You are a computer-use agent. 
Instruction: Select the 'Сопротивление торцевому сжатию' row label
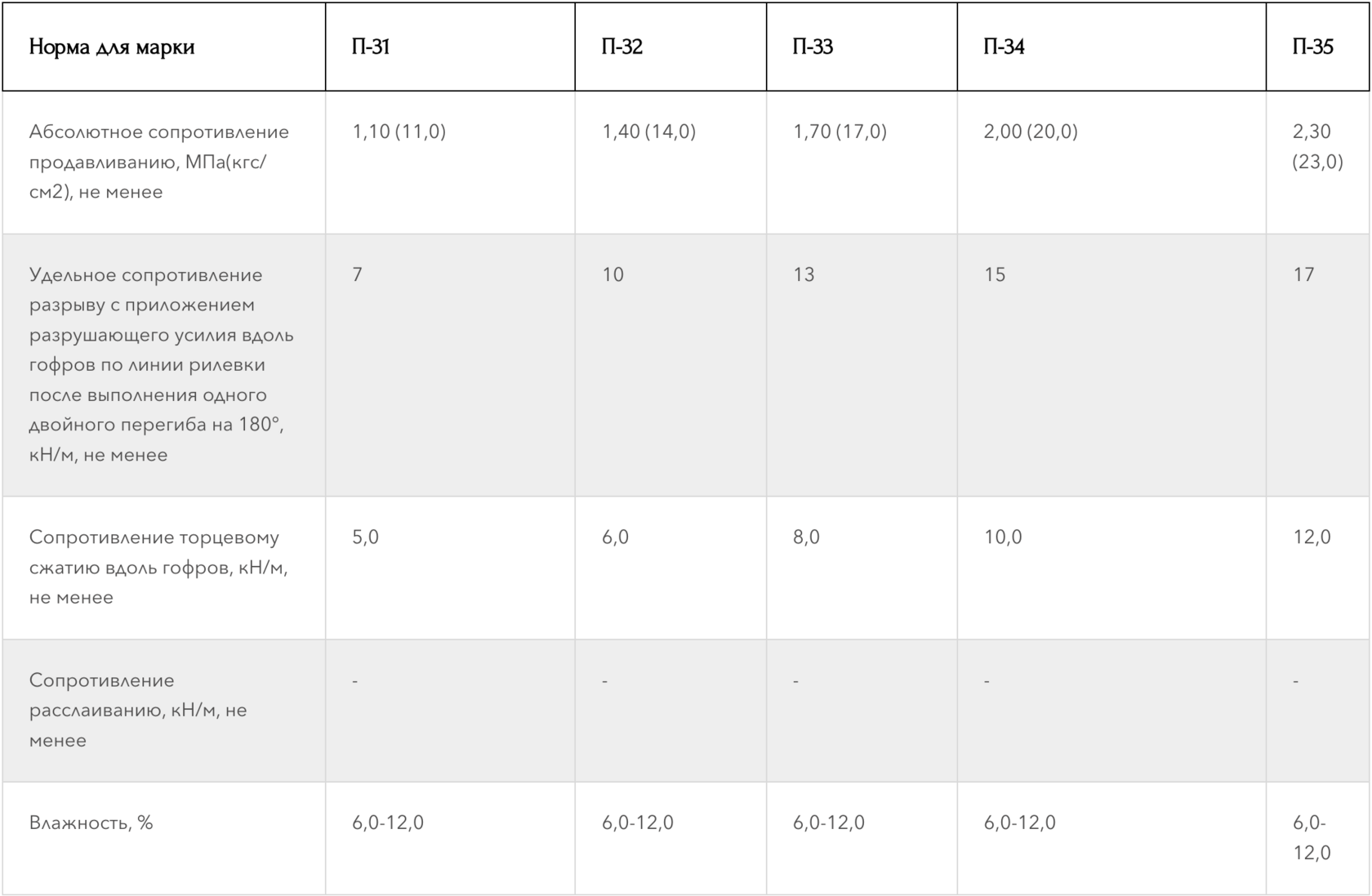(x=158, y=567)
